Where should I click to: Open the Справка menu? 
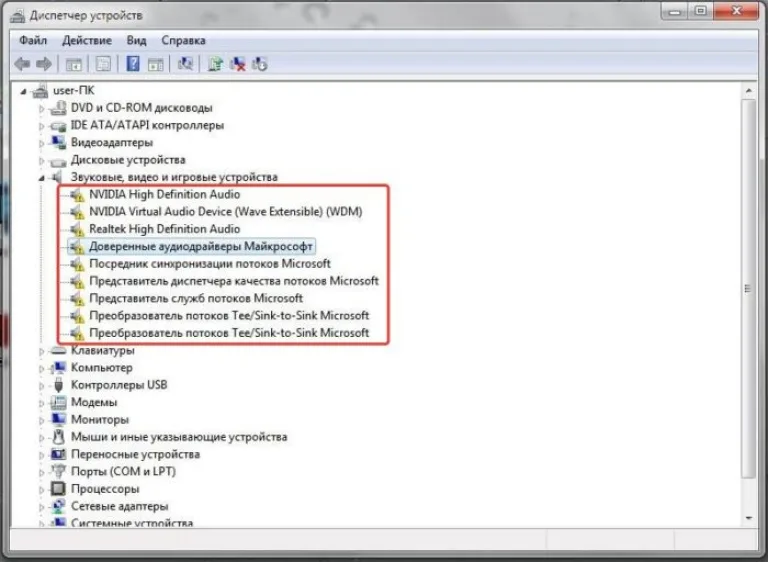point(183,40)
